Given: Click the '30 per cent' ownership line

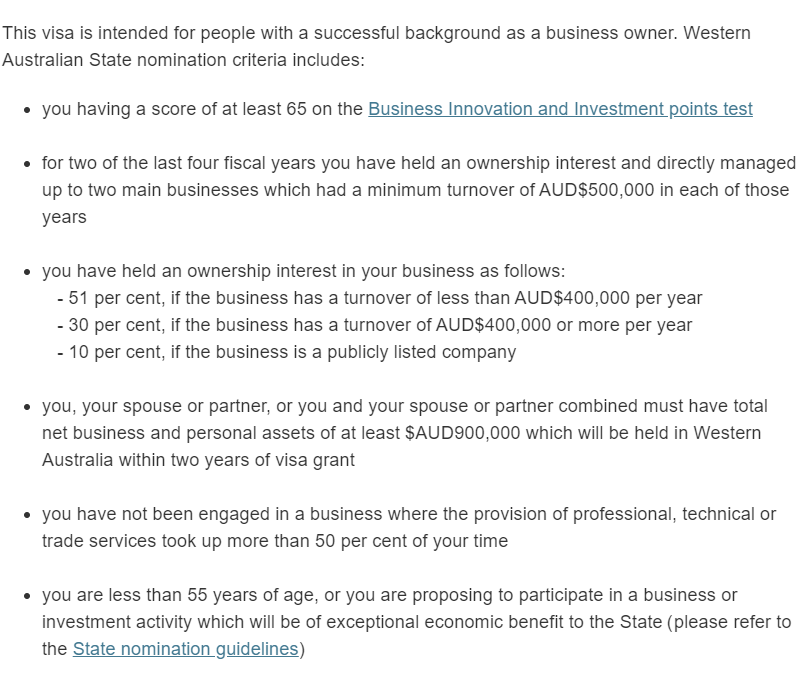Looking at the screenshot, I should (x=375, y=325).
